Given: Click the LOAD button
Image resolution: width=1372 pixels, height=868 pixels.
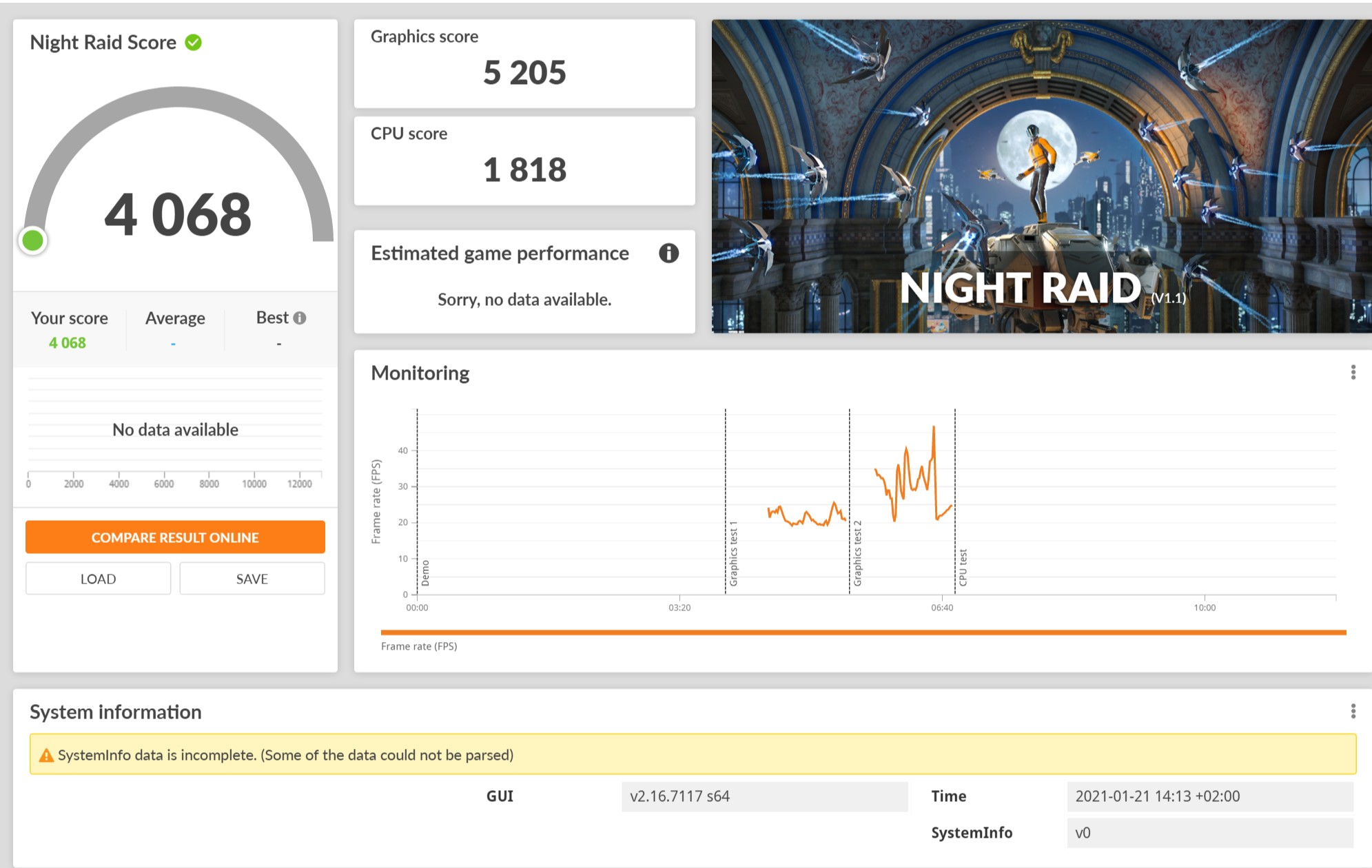Looking at the screenshot, I should point(98,579).
